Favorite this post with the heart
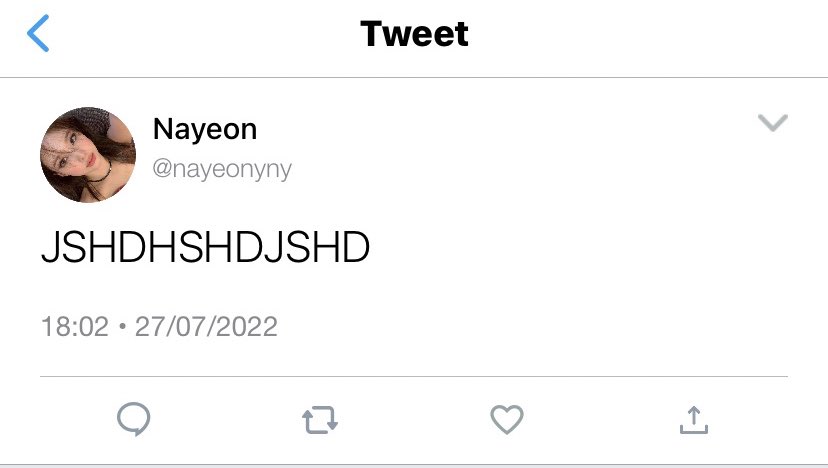Viewport: 828px width, 468px height. 507,419
